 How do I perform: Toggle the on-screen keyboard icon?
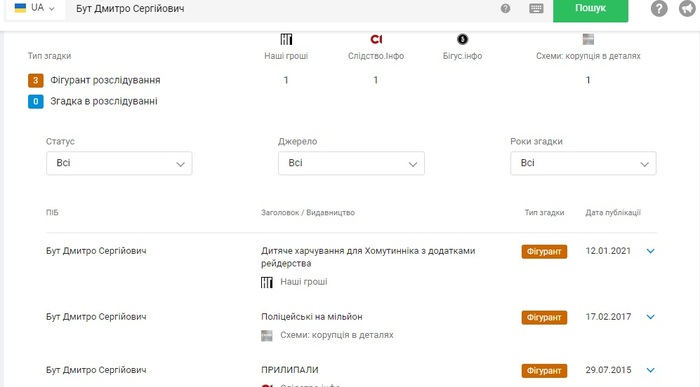tap(536, 8)
